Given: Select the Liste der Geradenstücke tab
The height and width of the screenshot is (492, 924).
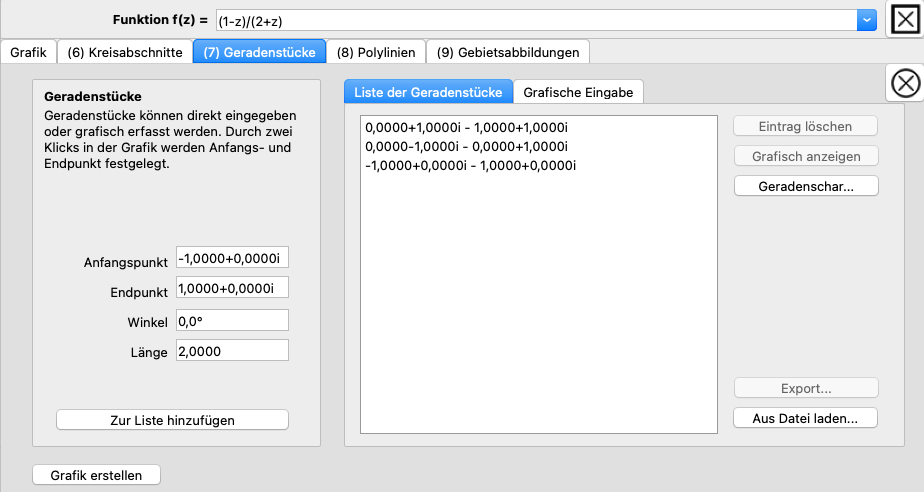Looking at the screenshot, I should (428, 92).
